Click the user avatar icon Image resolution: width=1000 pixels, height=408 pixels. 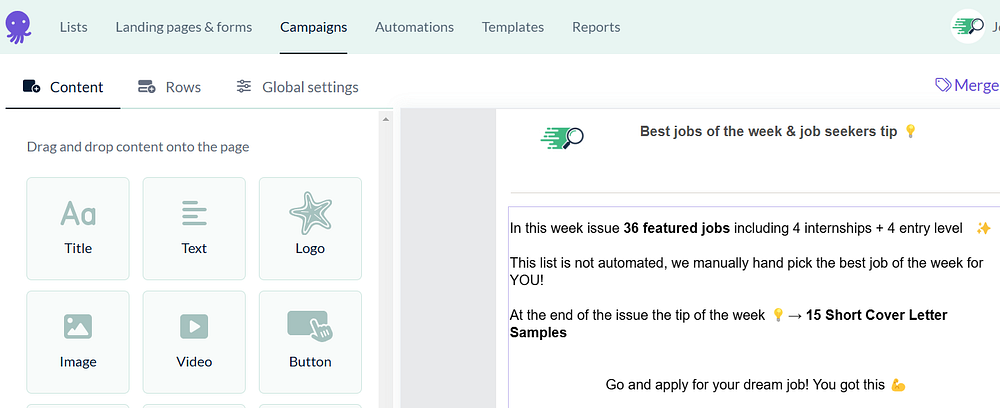pos(967,27)
